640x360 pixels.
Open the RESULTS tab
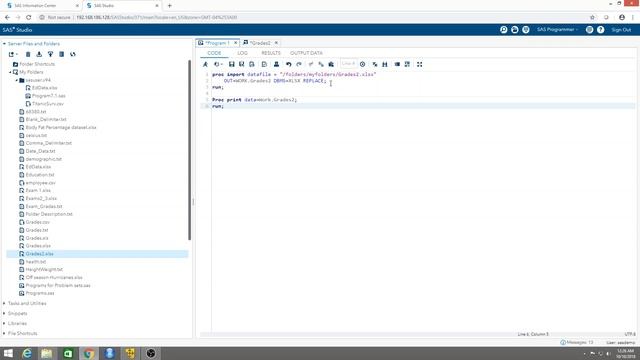tap(271, 53)
